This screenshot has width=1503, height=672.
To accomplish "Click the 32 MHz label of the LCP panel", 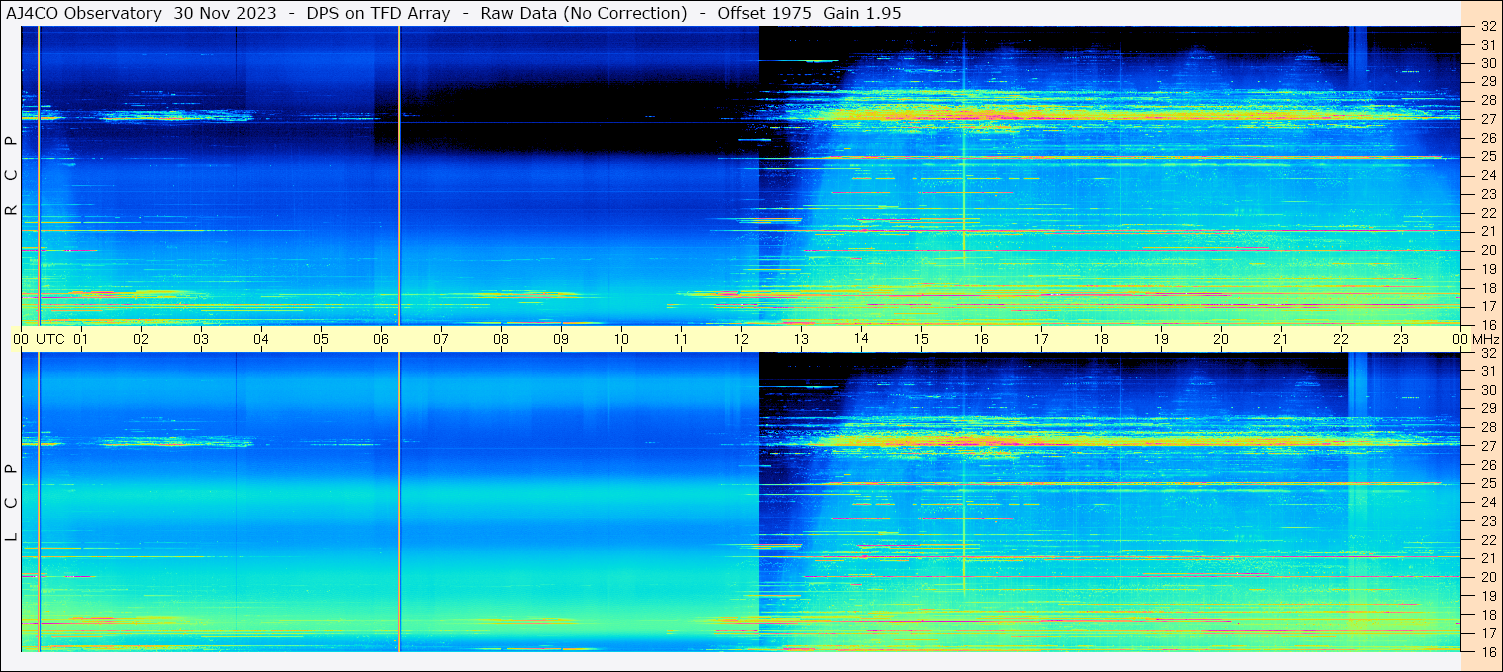I will [x=1487, y=353].
